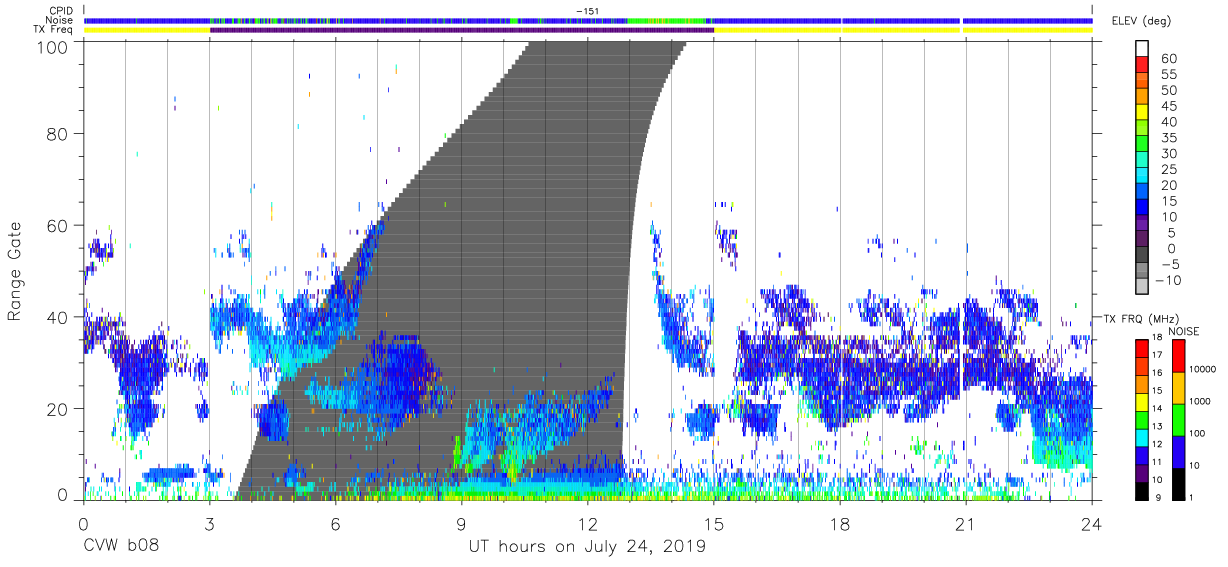Click the black 9-10 TX FRQ colorbar segment
Screen dimensions: 1228x567
(x=1142, y=491)
